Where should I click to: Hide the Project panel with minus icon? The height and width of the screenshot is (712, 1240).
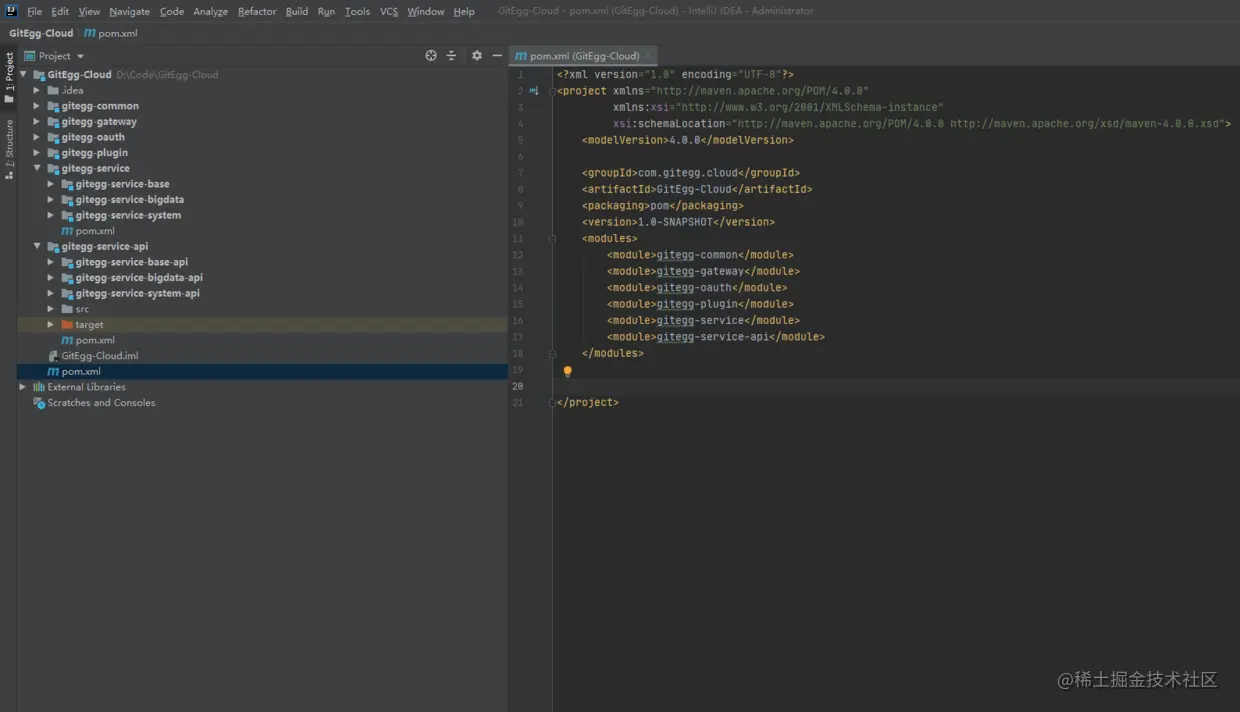[x=497, y=56]
